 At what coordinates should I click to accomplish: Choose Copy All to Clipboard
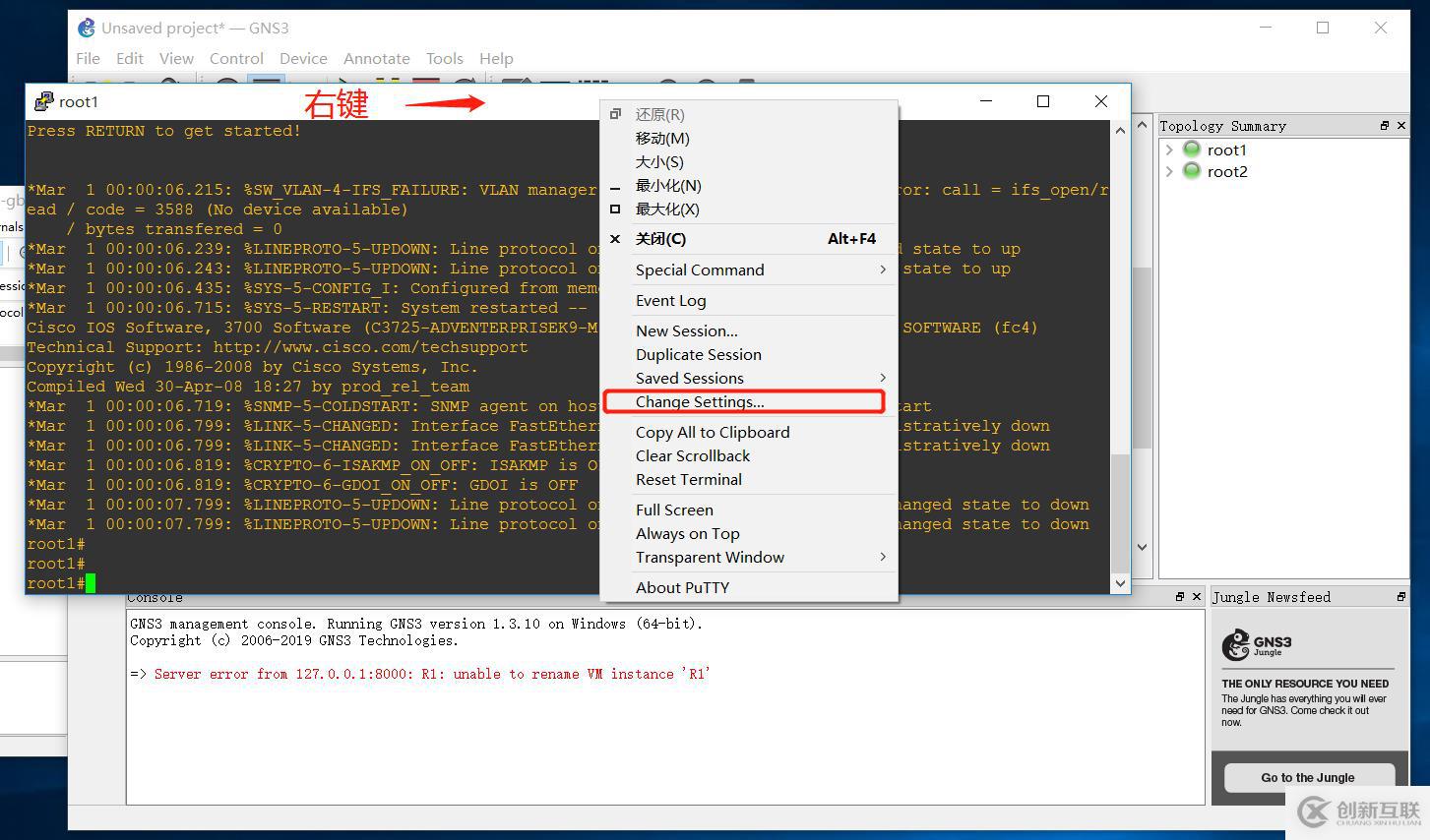(749, 432)
